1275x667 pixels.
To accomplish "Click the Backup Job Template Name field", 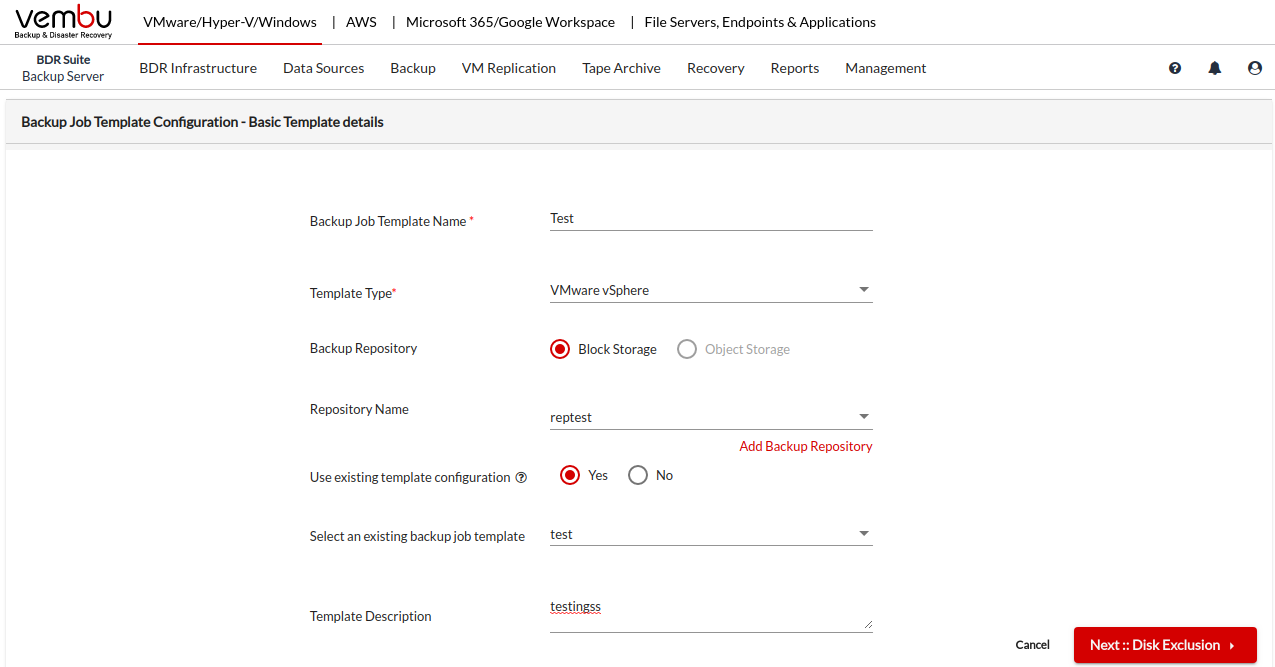I will [x=711, y=219].
